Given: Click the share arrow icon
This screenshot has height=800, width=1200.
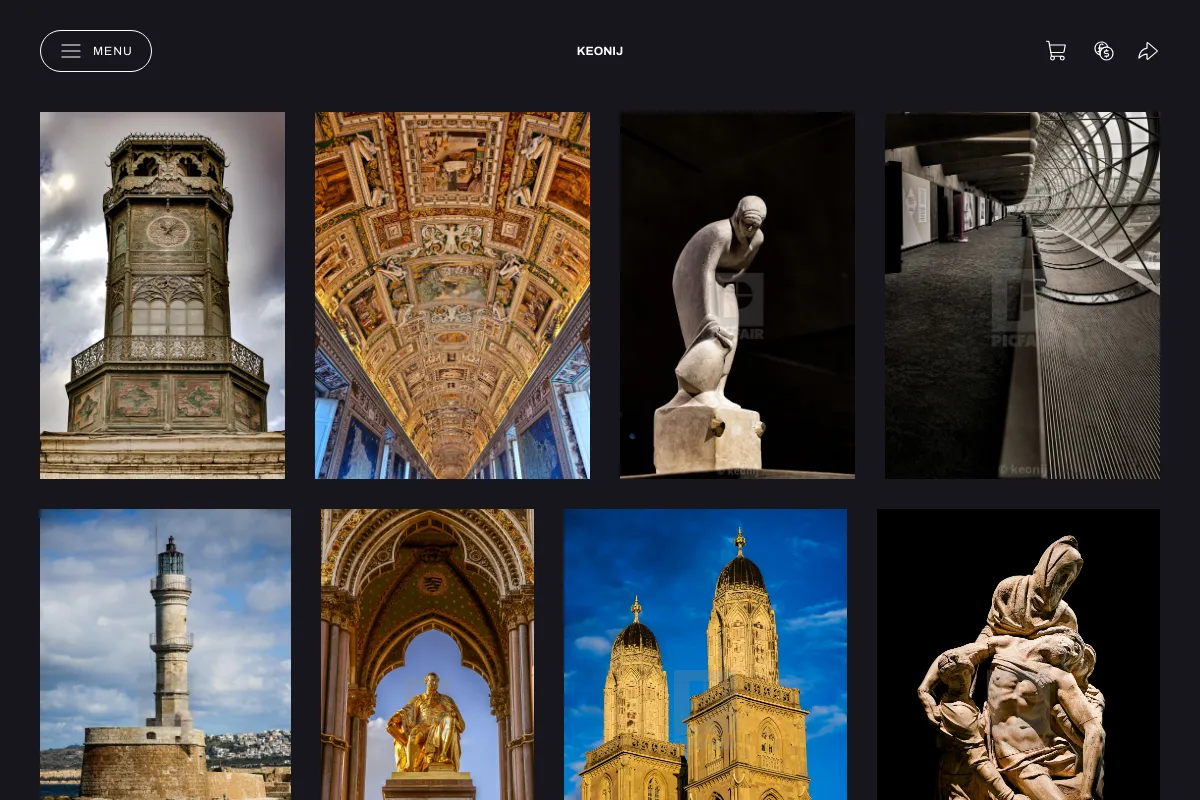Looking at the screenshot, I should [x=1148, y=51].
